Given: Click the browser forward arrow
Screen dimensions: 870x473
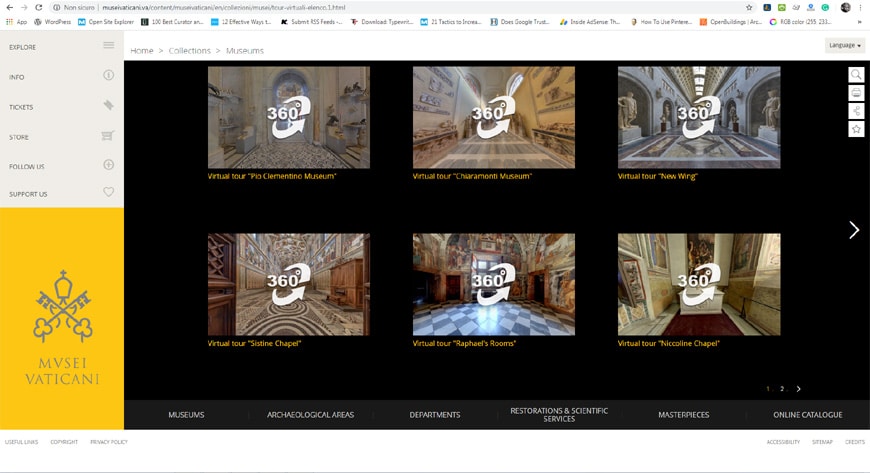Looking at the screenshot, I should click(x=24, y=7).
